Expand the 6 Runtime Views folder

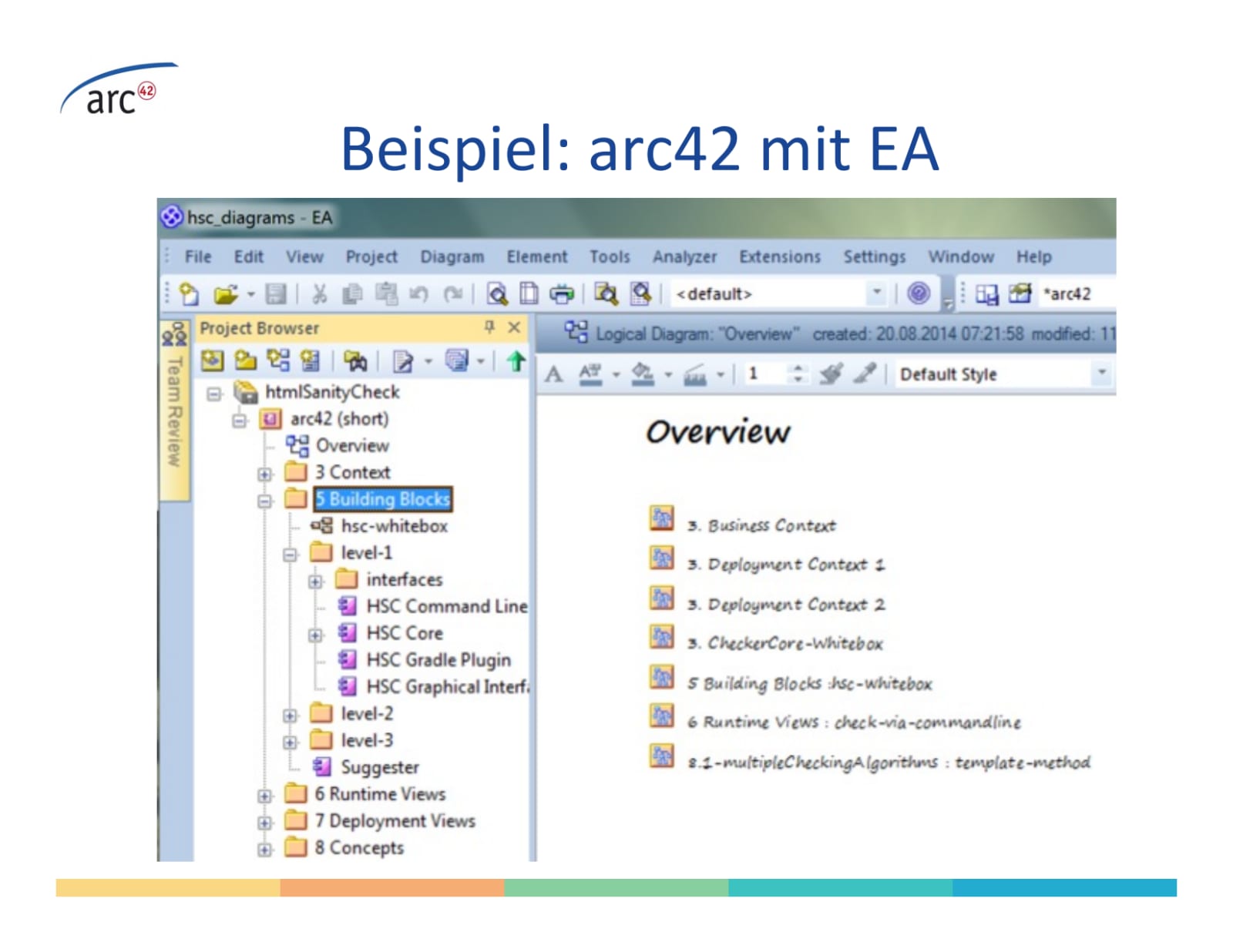(x=264, y=796)
